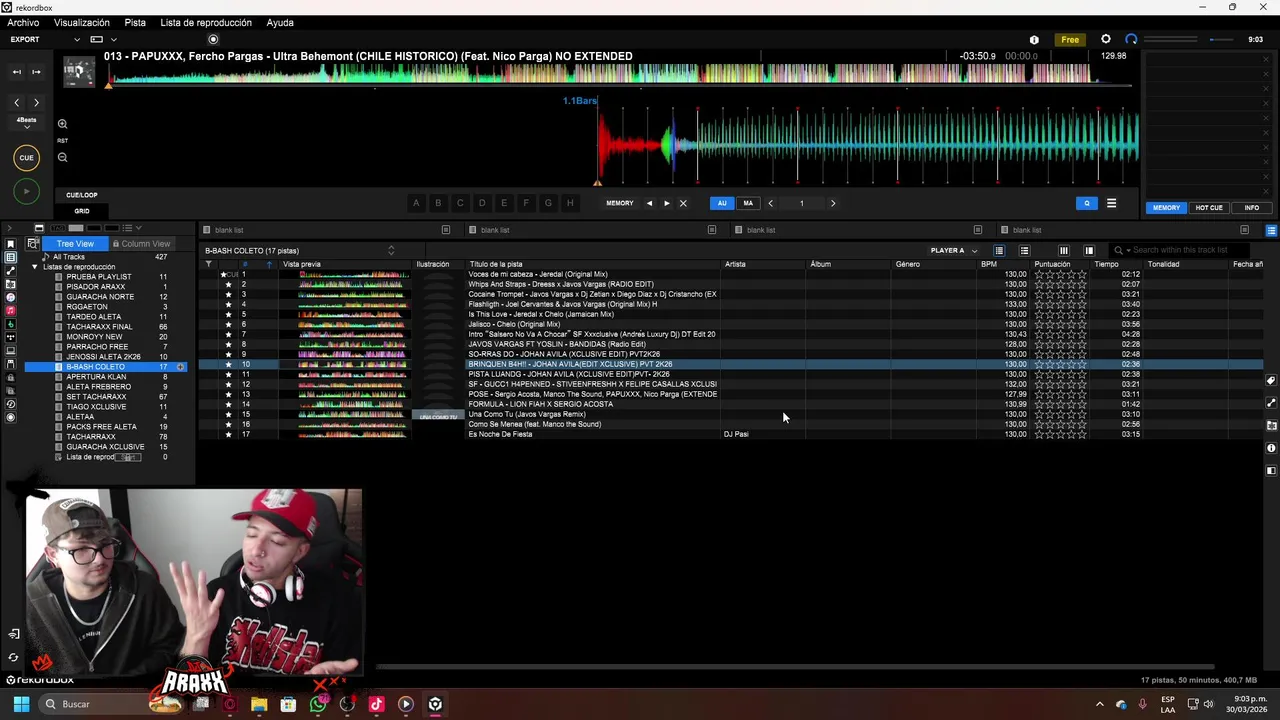
Task: Open the TIDAL icon in sidebar
Action: point(11,337)
